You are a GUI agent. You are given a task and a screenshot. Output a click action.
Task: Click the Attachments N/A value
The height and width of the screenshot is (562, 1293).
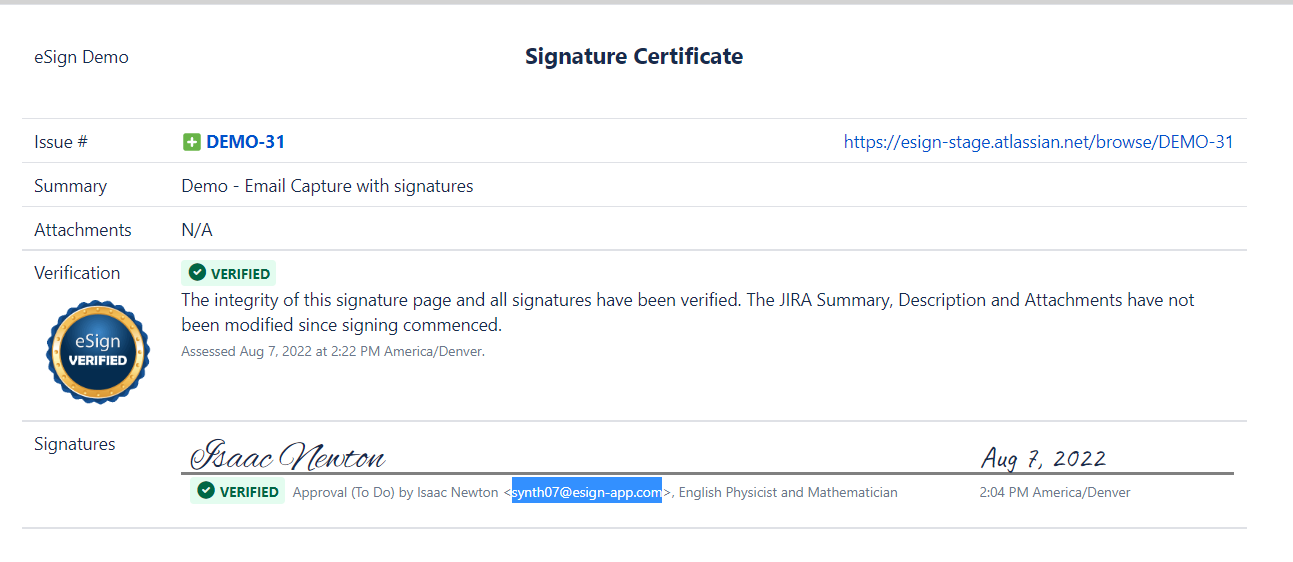[x=197, y=230]
